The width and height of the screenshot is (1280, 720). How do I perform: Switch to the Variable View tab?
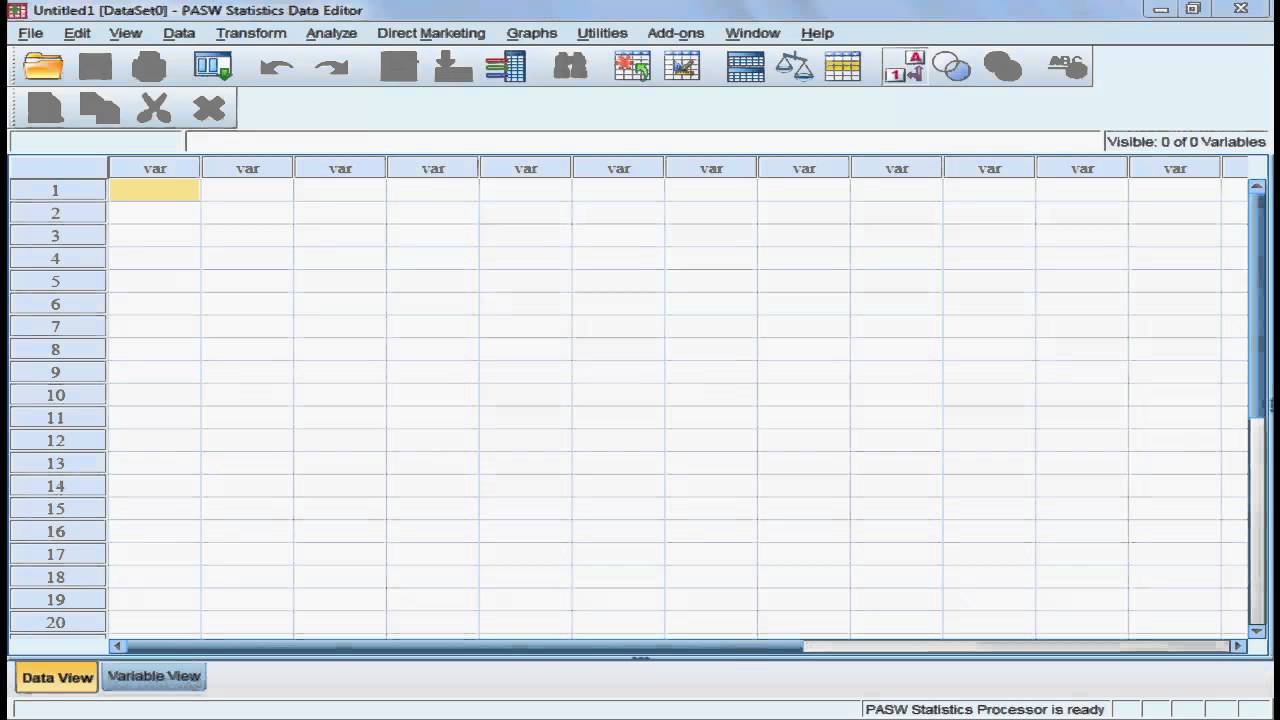[x=154, y=676]
